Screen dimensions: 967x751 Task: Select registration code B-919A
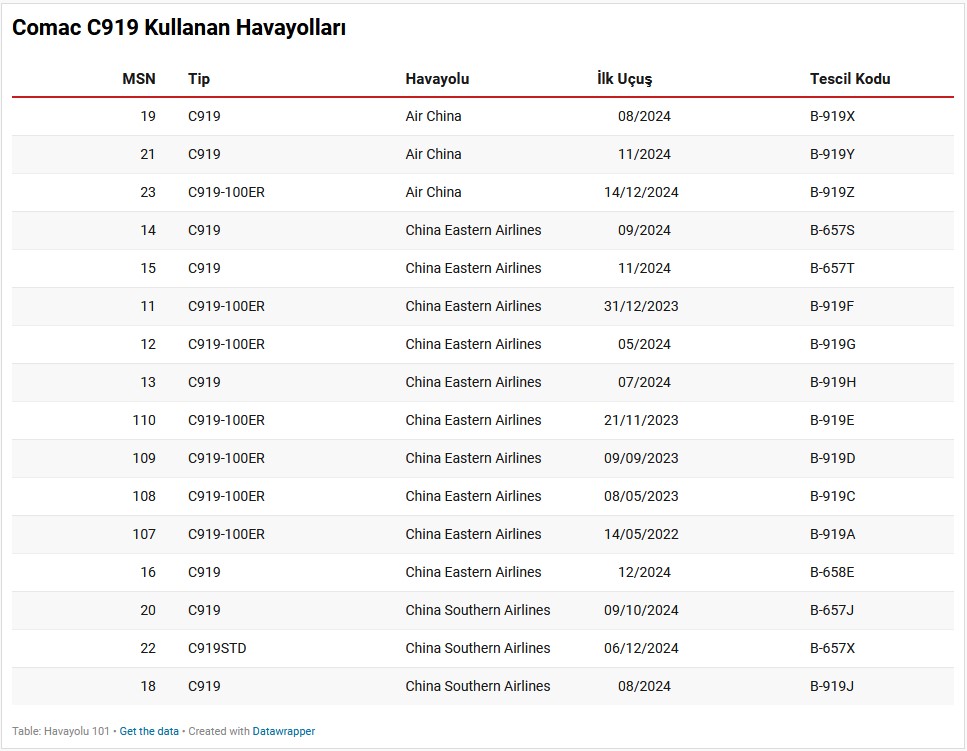pyautogui.click(x=833, y=535)
